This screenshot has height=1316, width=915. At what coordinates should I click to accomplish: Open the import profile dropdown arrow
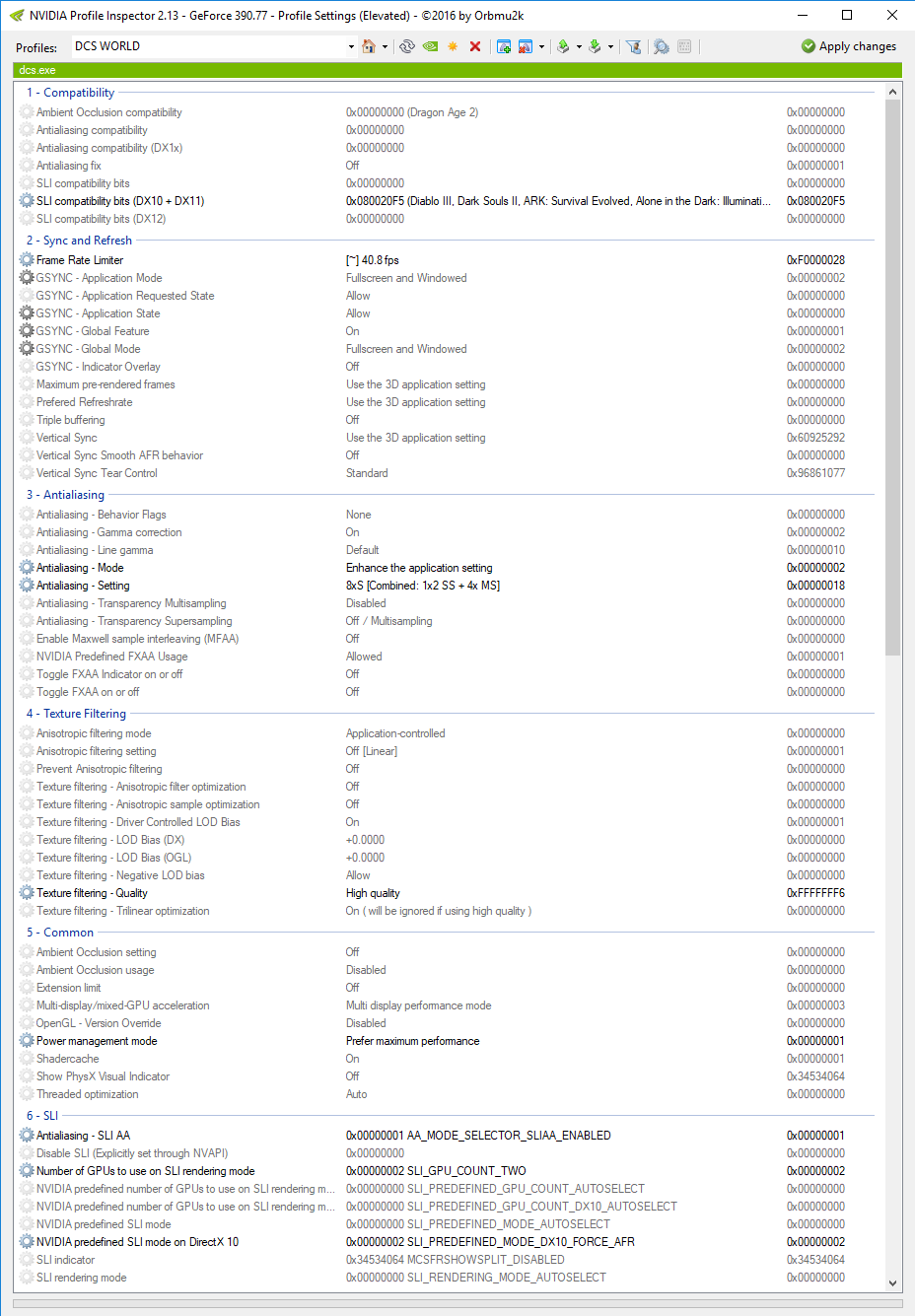610,46
